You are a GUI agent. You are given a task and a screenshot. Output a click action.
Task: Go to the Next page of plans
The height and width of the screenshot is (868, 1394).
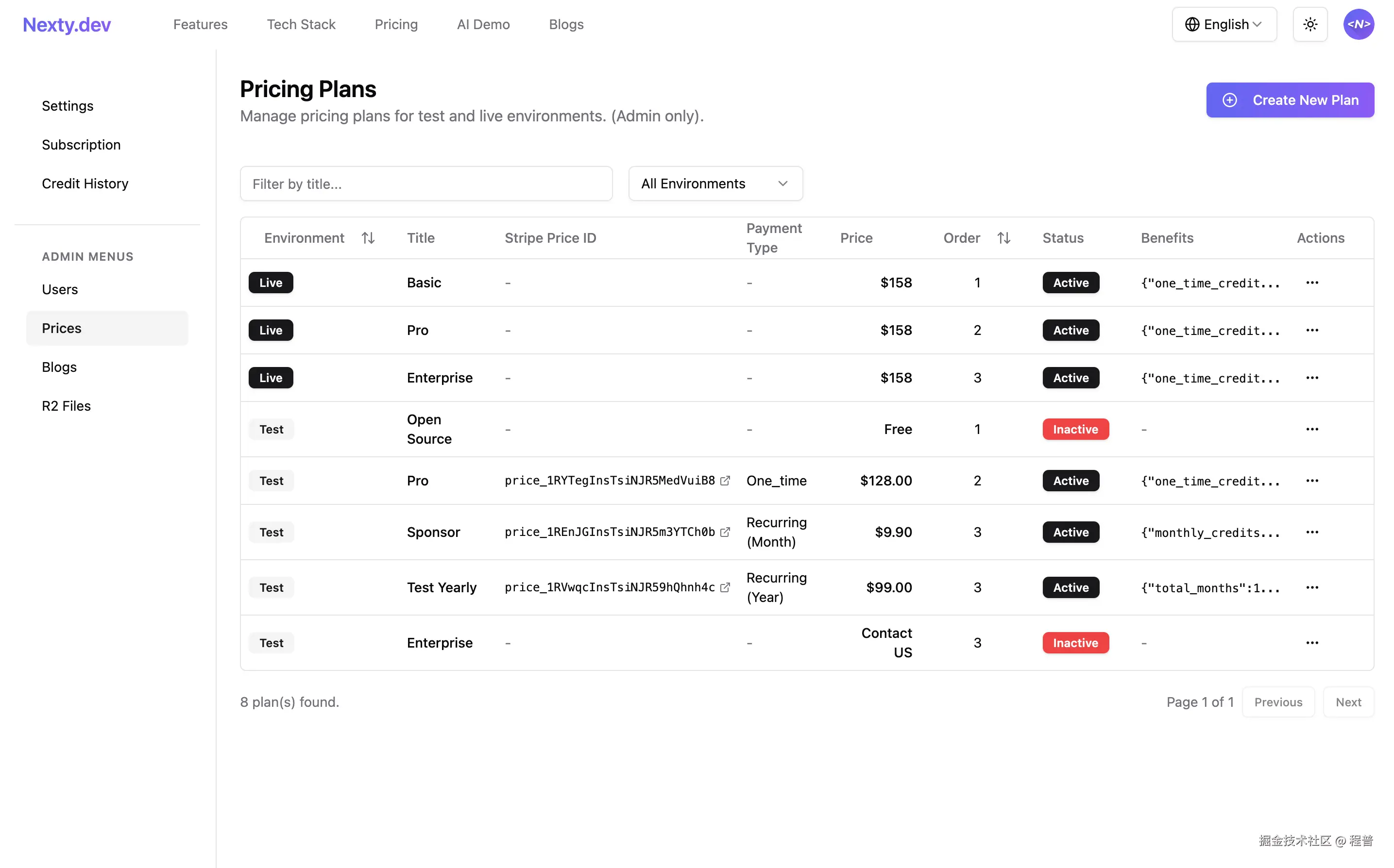[x=1349, y=701]
